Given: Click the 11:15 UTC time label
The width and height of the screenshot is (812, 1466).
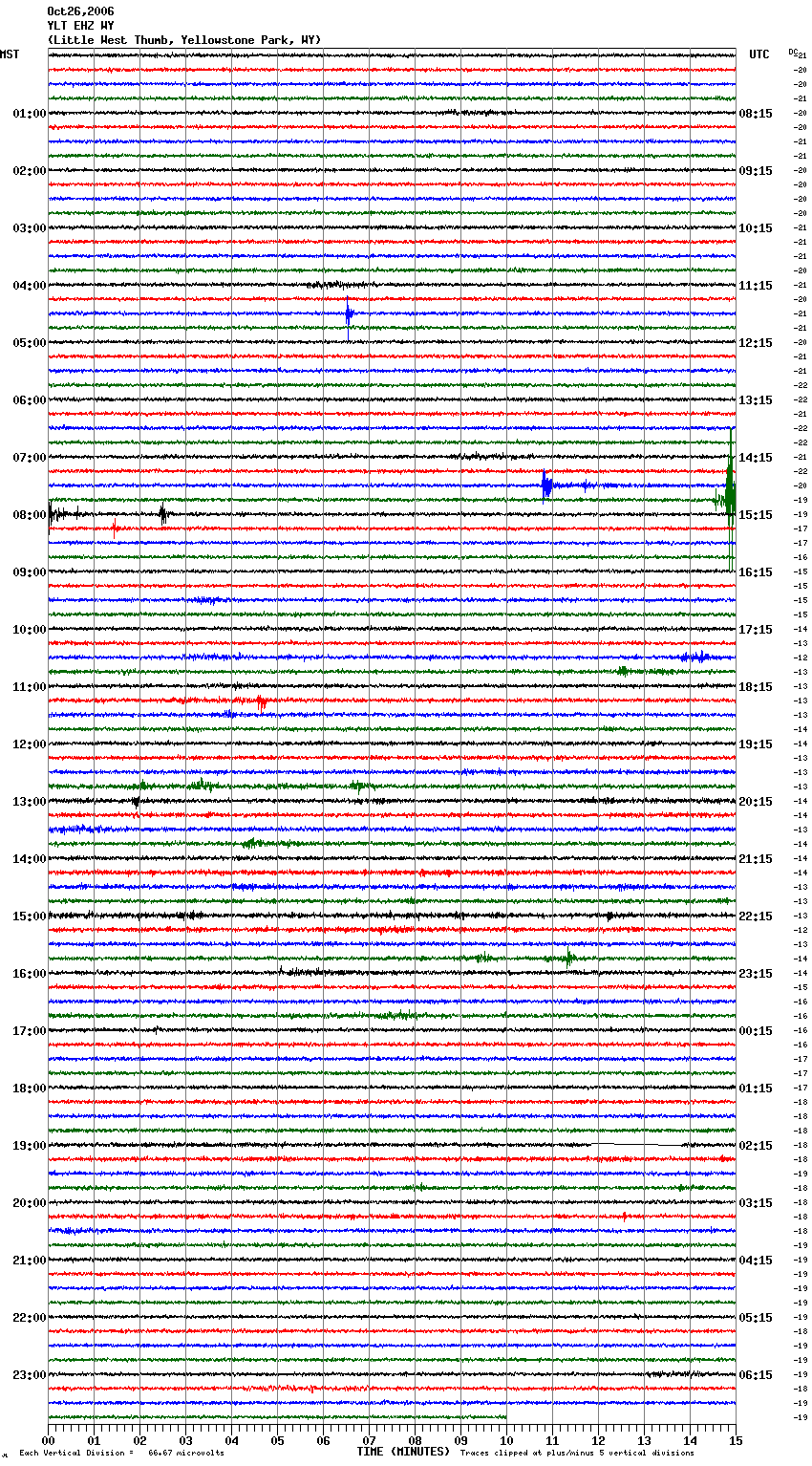Looking at the screenshot, I should coord(756,286).
